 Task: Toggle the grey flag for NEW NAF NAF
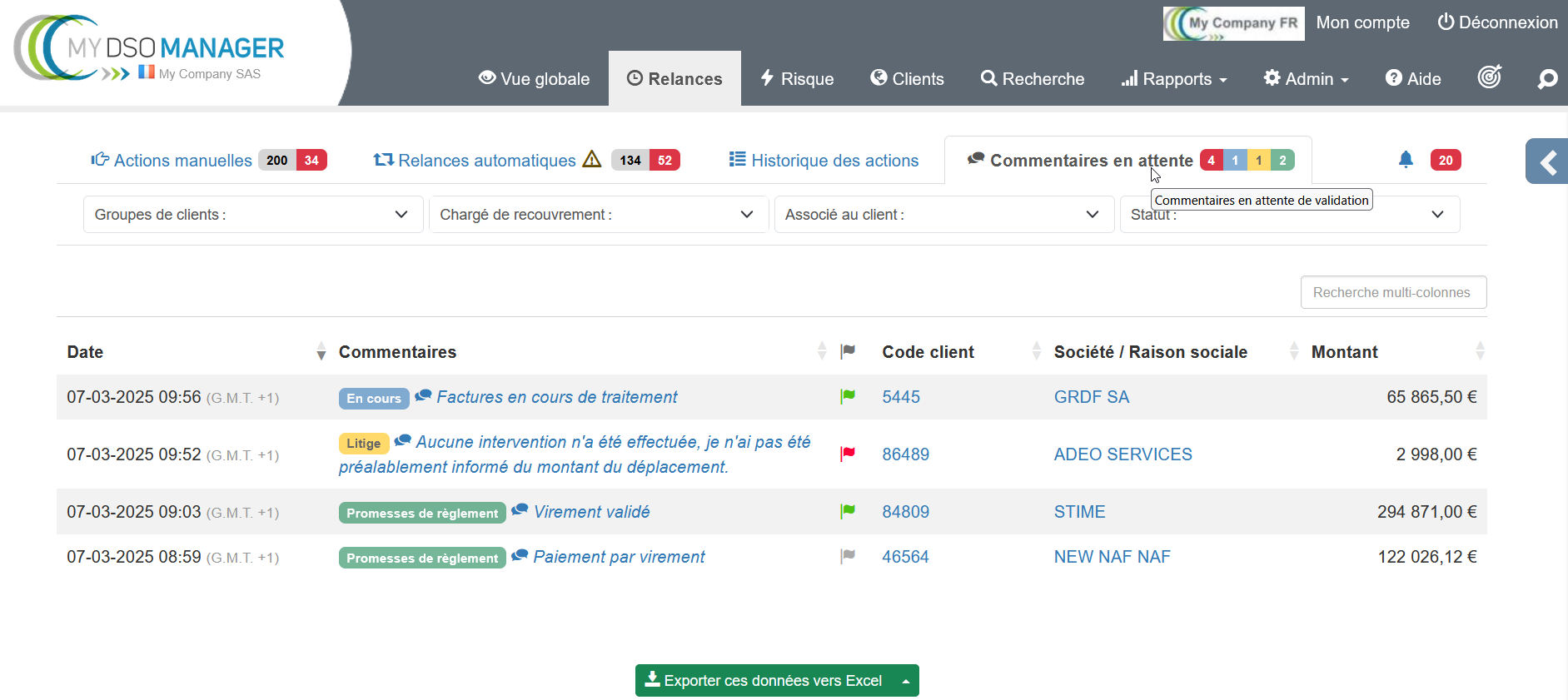(x=848, y=556)
